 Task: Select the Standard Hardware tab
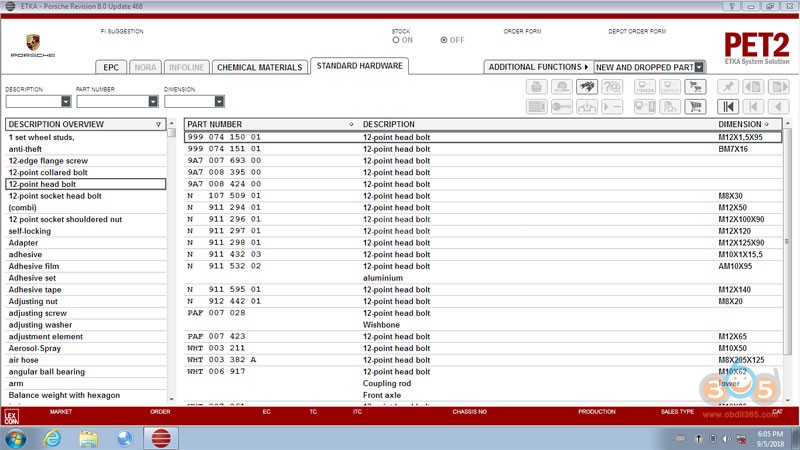click(x=359, y=66)
